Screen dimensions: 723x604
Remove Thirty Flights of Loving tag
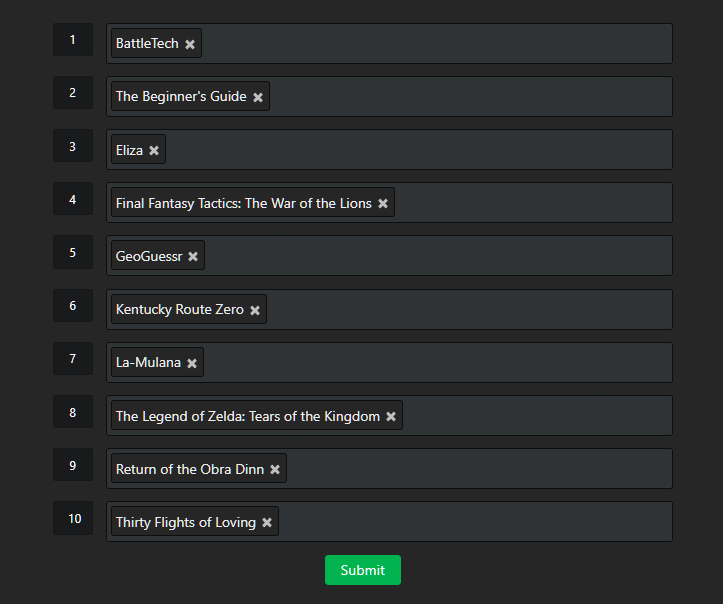(x=267, y=523)
